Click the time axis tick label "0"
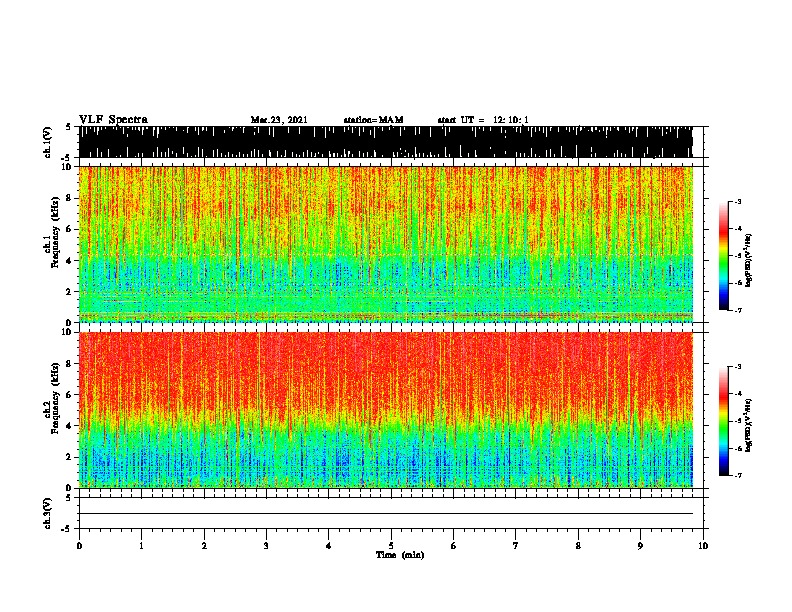This screenshot has width=792, height=612. 79,546
